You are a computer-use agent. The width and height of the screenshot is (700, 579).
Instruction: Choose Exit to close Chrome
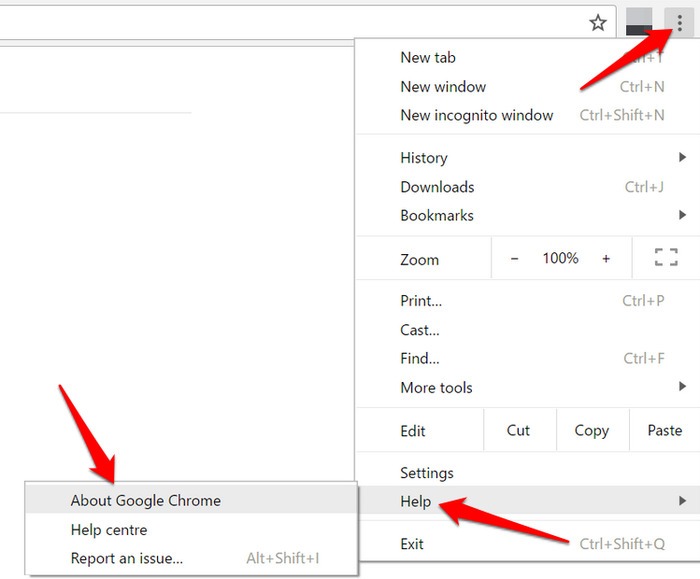(528, 544)
